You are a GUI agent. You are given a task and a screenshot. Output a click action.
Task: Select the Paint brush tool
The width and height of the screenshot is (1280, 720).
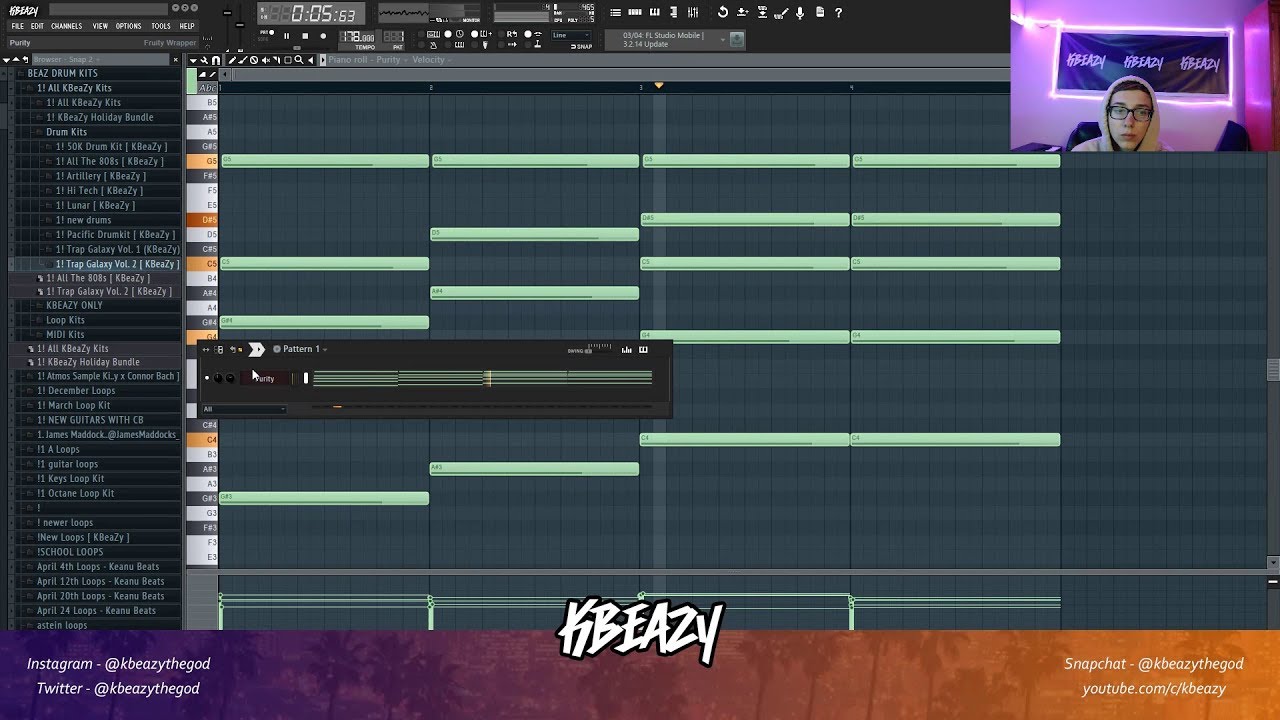click(243, 60)
